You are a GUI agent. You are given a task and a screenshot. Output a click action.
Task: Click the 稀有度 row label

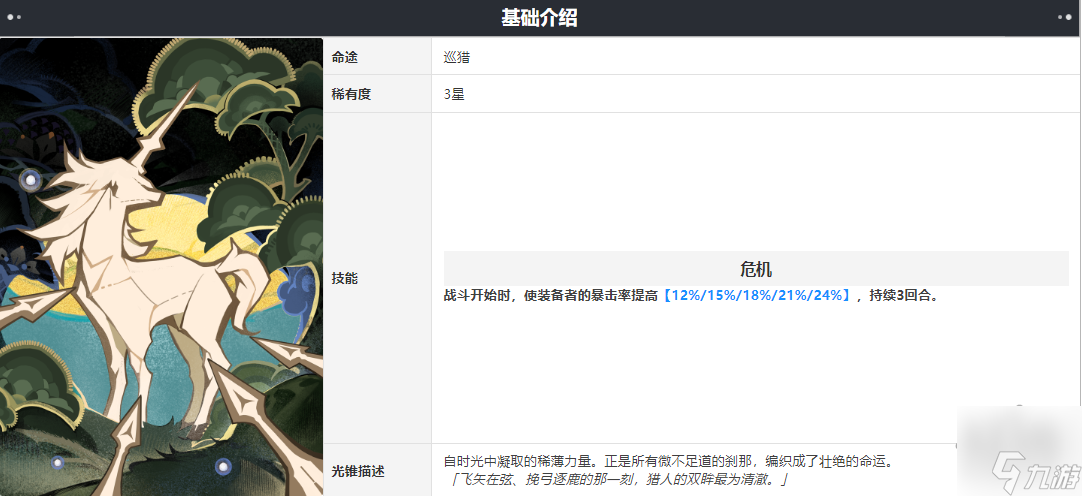(x=351, y=94)
